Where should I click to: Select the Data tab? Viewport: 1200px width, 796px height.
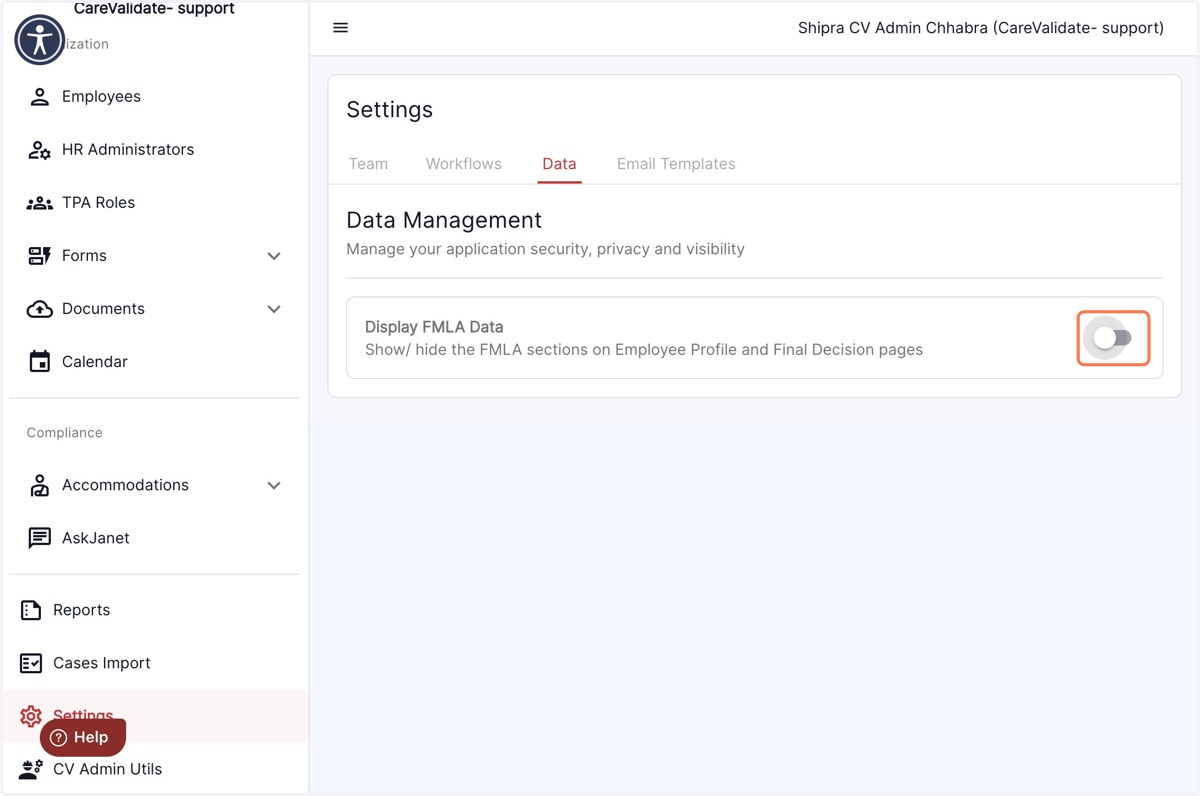559,164
